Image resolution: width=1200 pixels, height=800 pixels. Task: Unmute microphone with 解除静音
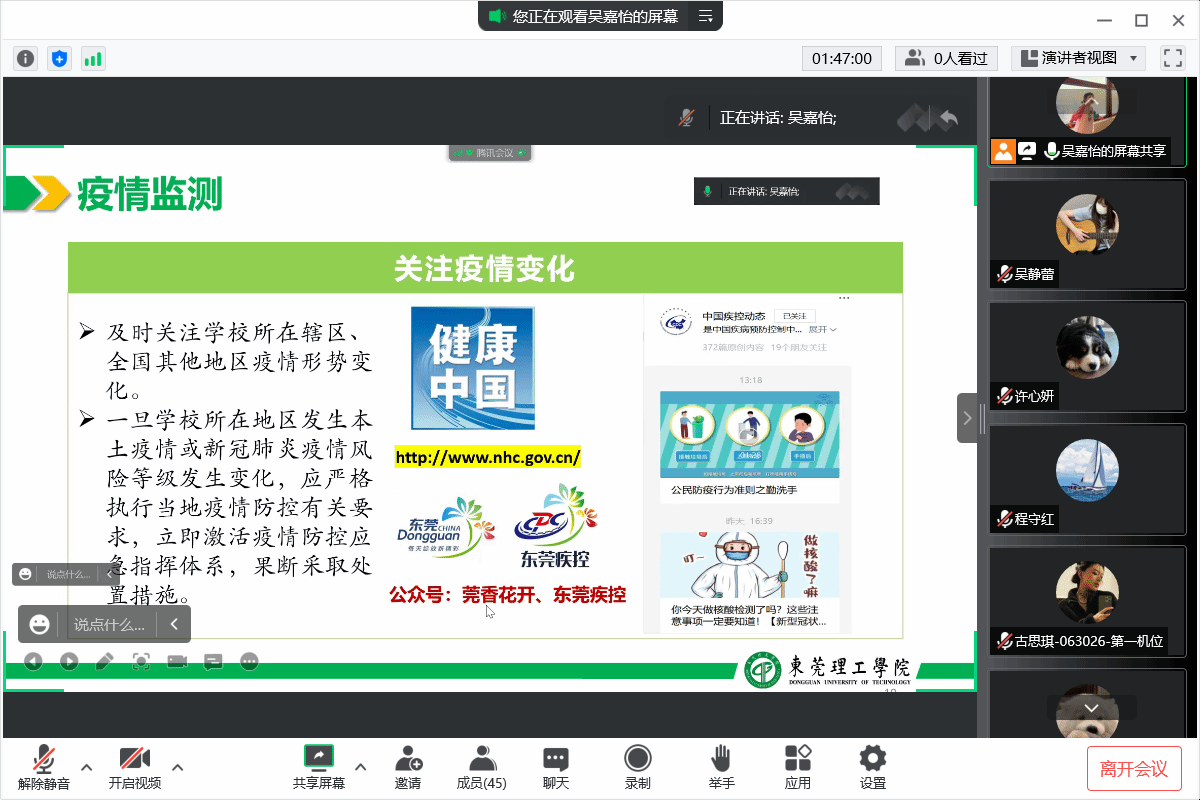click(x=44, y=767)
